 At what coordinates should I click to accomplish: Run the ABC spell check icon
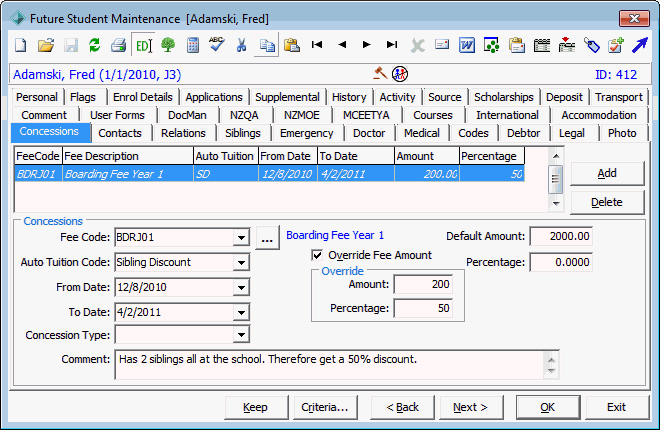217,44
